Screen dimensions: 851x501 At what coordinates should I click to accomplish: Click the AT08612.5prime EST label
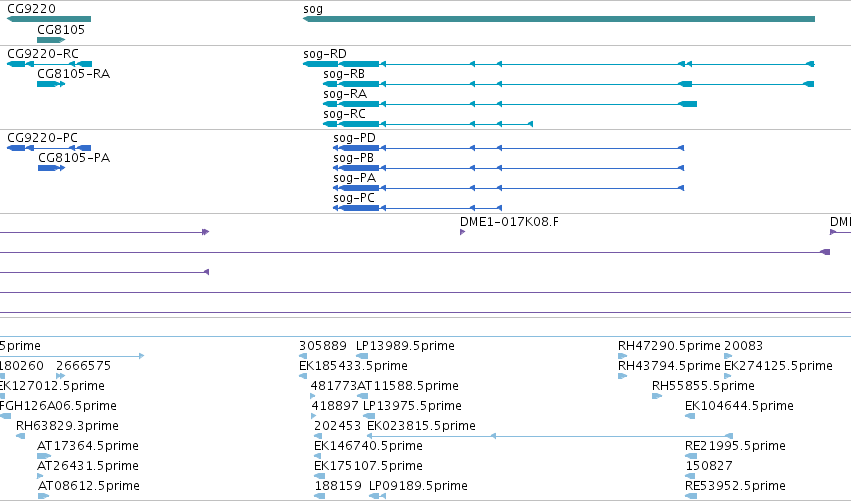88,486
